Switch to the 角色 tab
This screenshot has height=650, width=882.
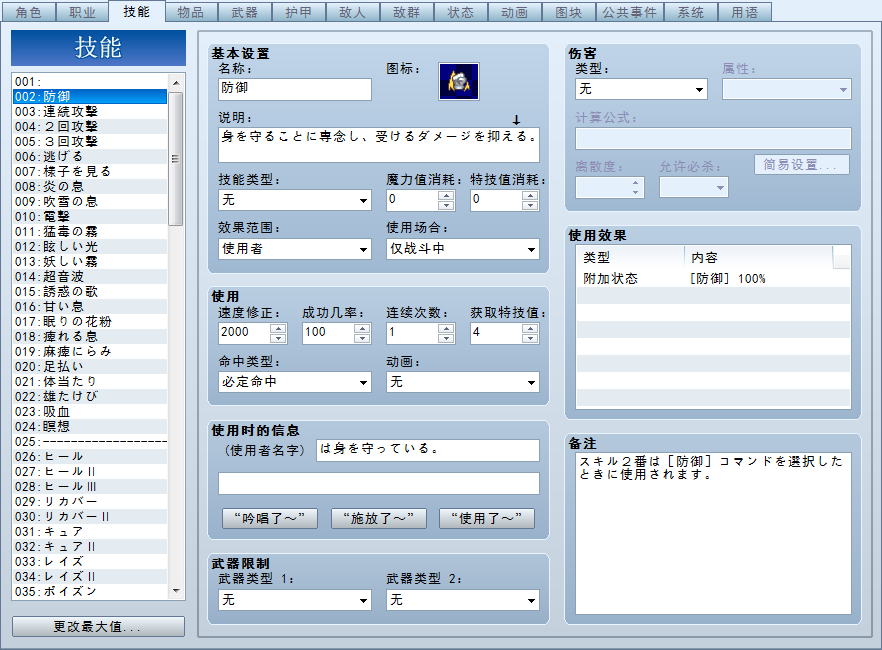click(28, 12)
